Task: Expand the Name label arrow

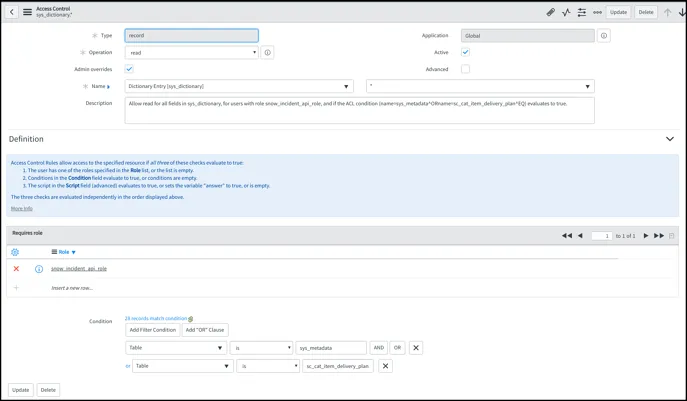Action: pyautogui.click(x=108, y=87)
